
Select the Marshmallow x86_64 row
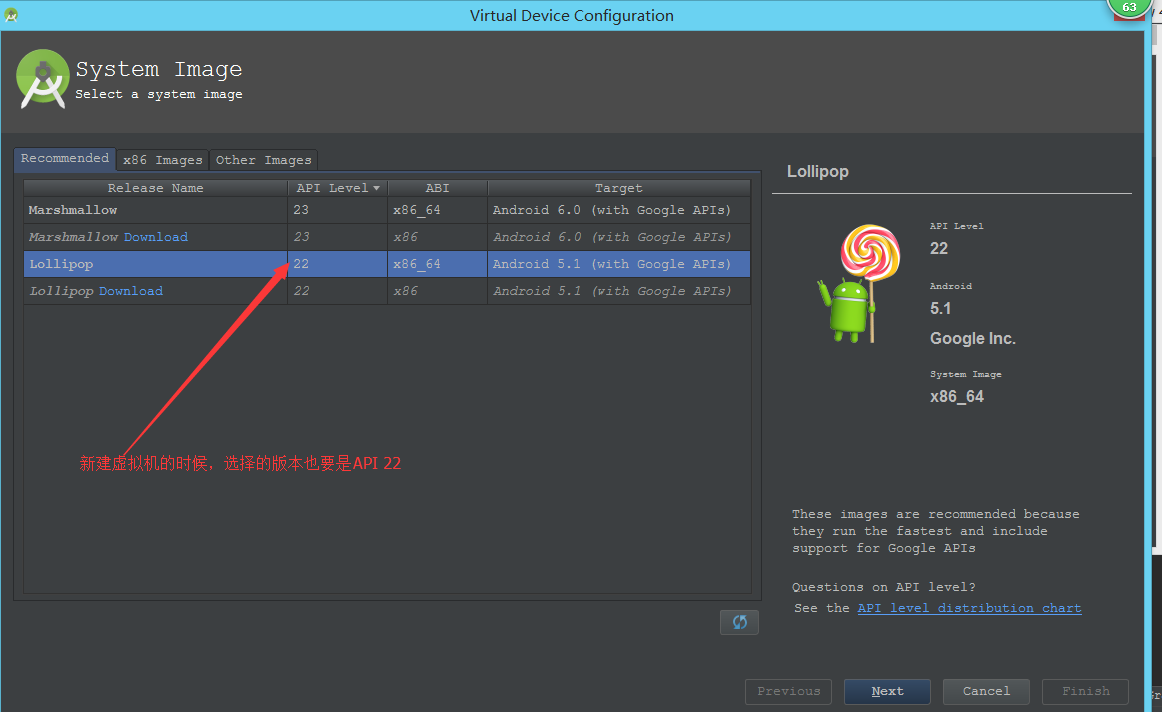(387, 210)
